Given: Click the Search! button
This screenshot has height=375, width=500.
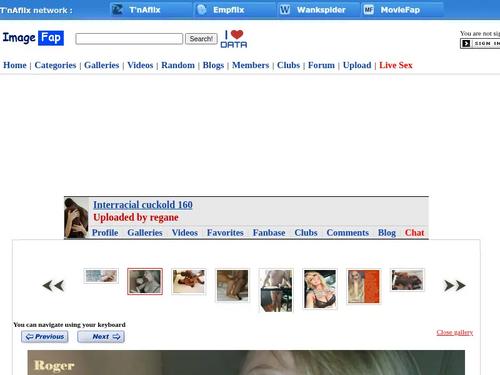Looking at the screenshot, I should 201,39.
